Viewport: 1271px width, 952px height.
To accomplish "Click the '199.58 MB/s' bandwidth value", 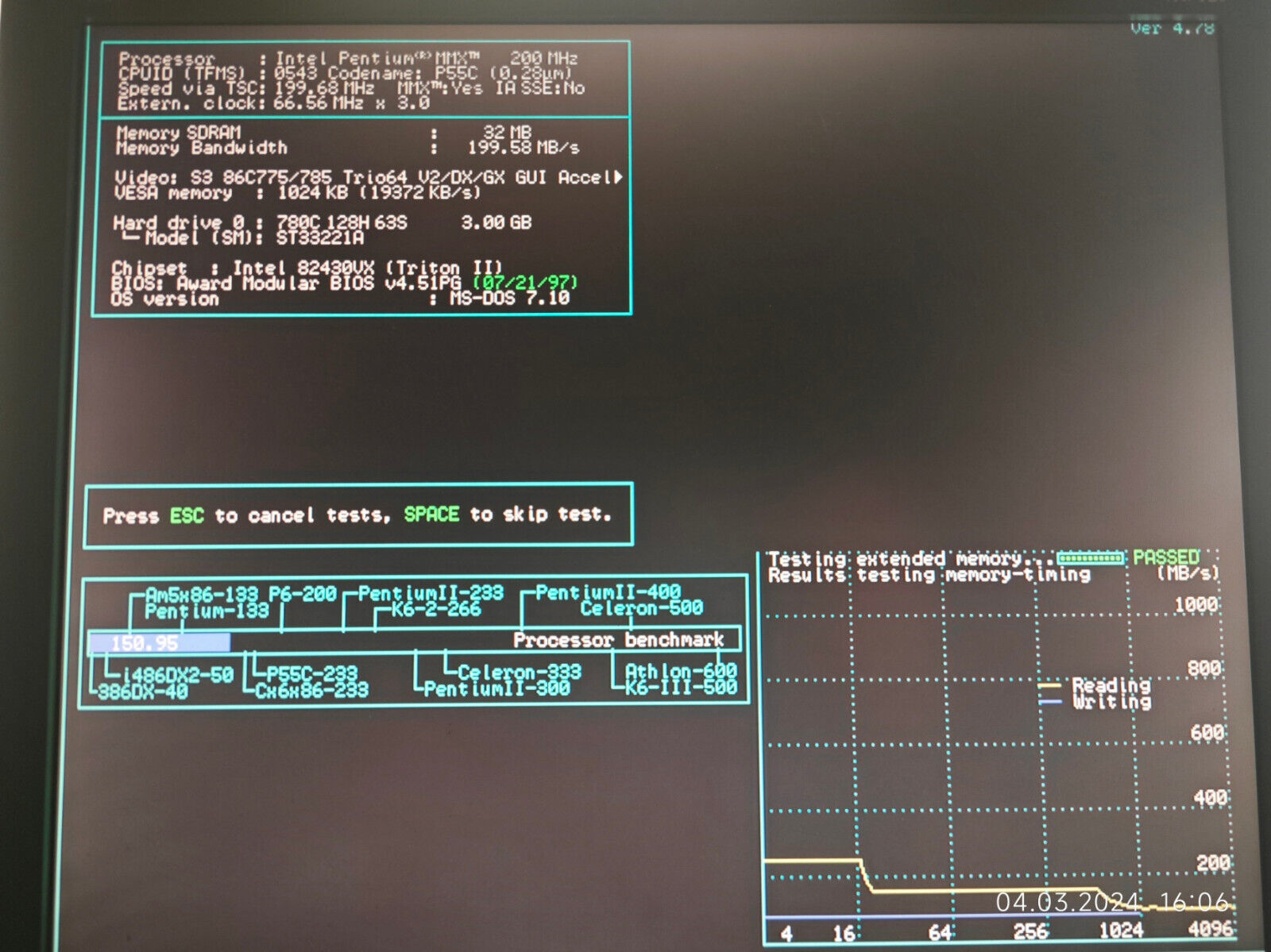I will [523, 148].
